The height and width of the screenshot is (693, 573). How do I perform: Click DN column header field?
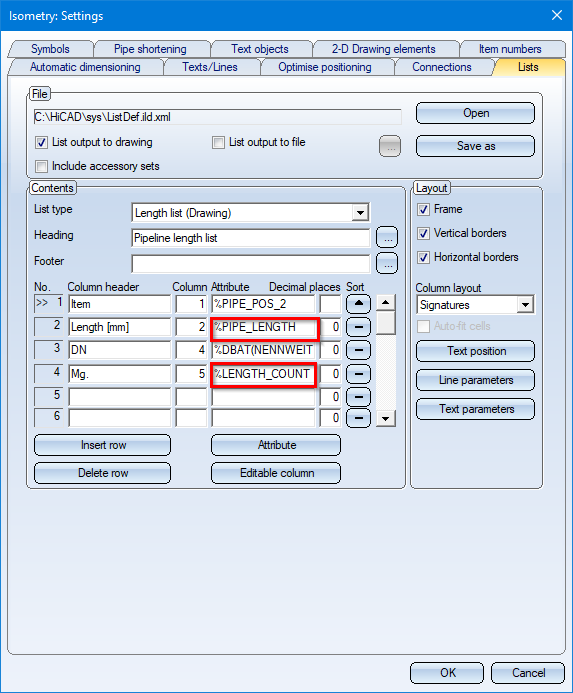(x=119, y=350)
